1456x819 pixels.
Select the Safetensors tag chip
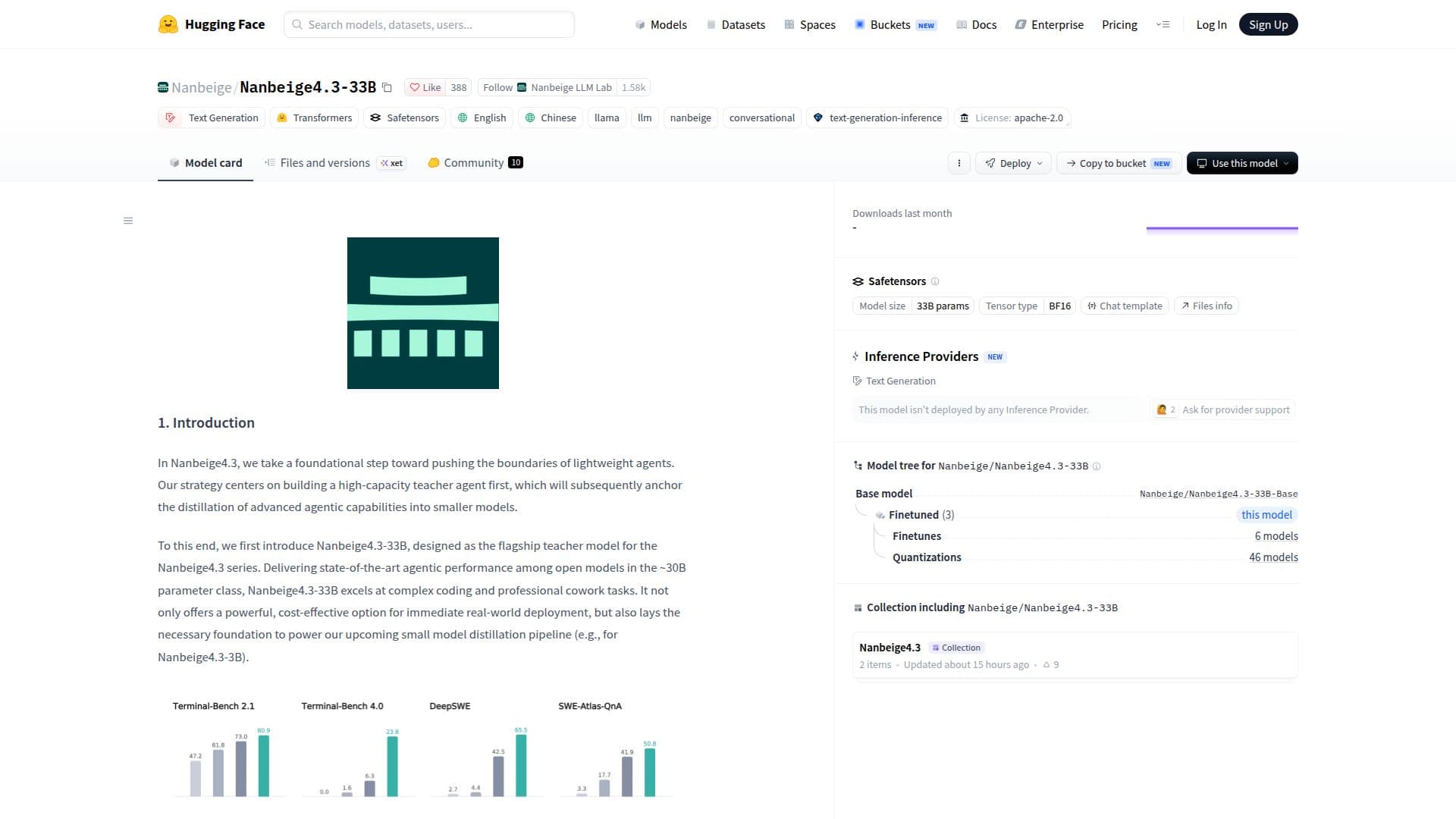(x=405, y=118)
